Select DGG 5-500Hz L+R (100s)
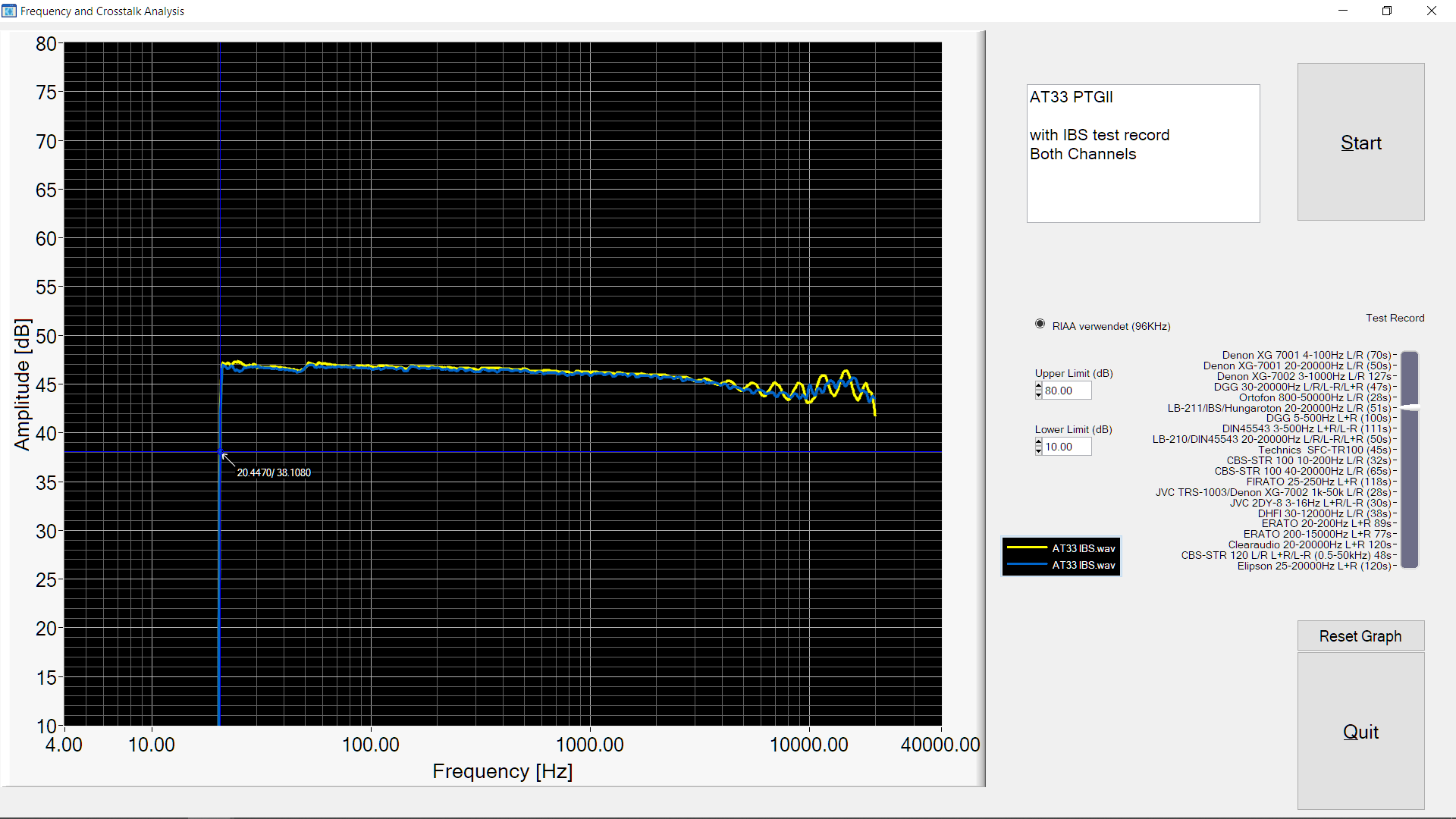This screenshot has height=819, width=1456. tap(1329, 418)
